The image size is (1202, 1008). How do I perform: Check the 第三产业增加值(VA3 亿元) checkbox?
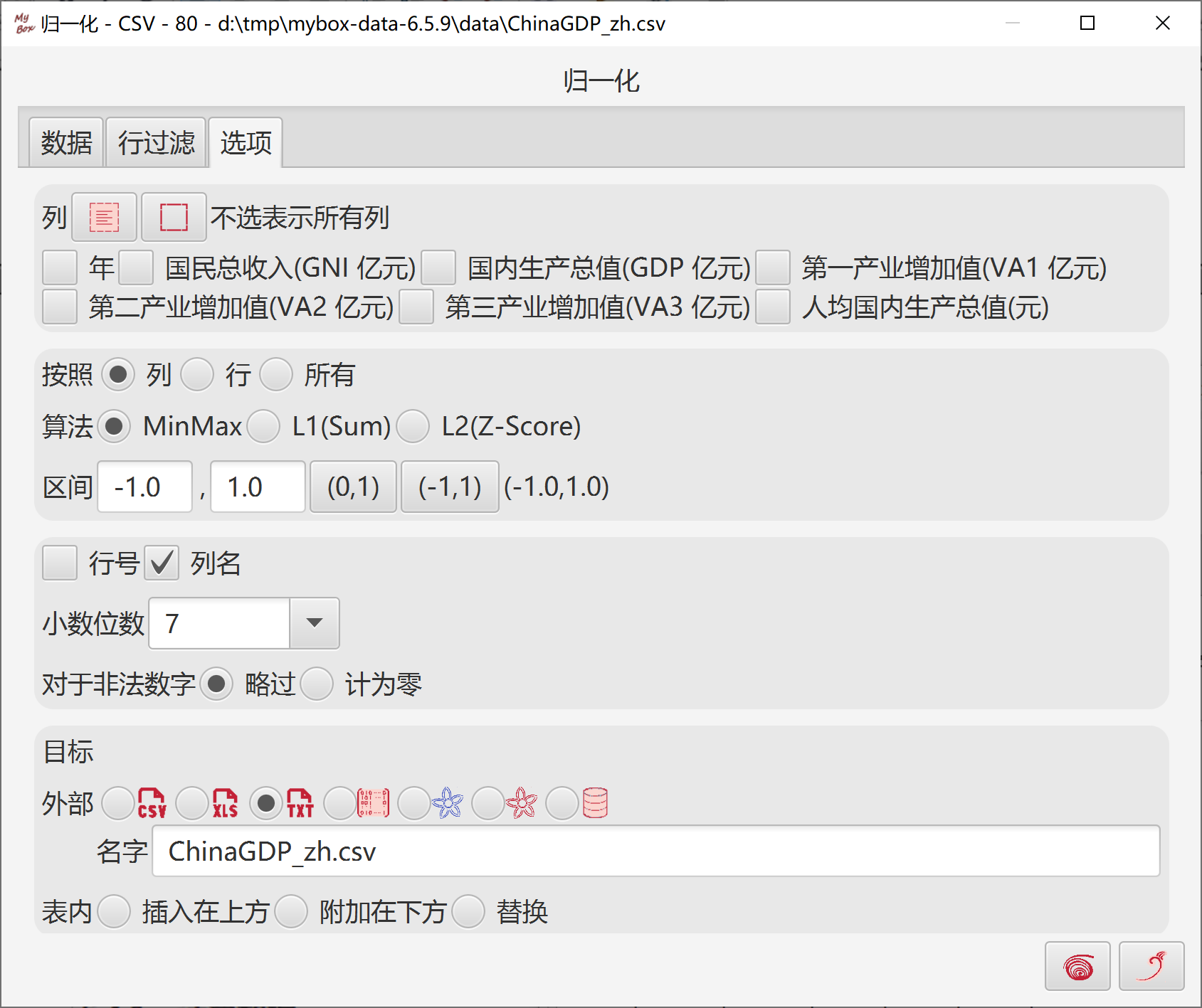(416, 307)
